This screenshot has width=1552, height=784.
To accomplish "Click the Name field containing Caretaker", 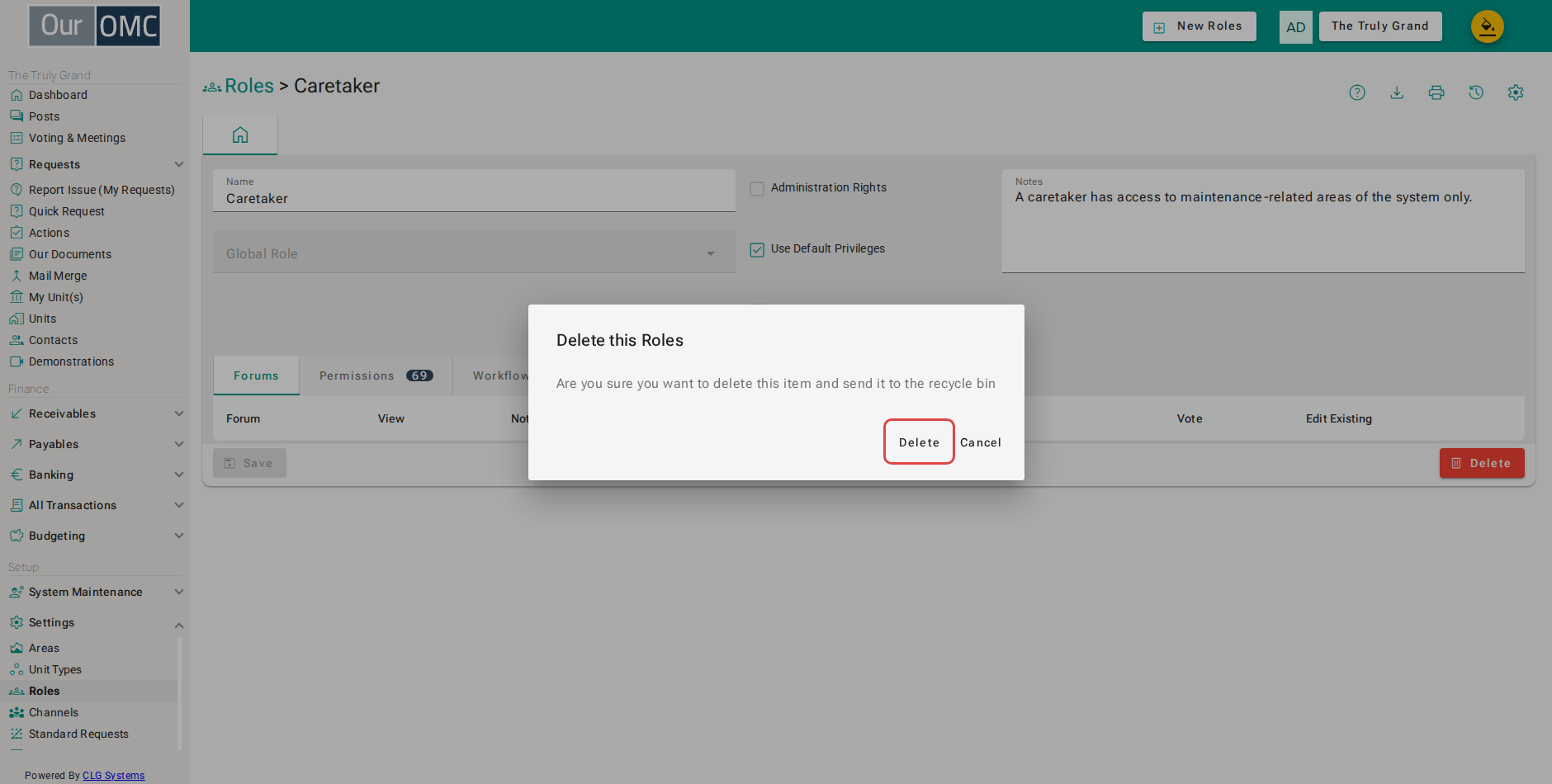I will pos(474,191).
